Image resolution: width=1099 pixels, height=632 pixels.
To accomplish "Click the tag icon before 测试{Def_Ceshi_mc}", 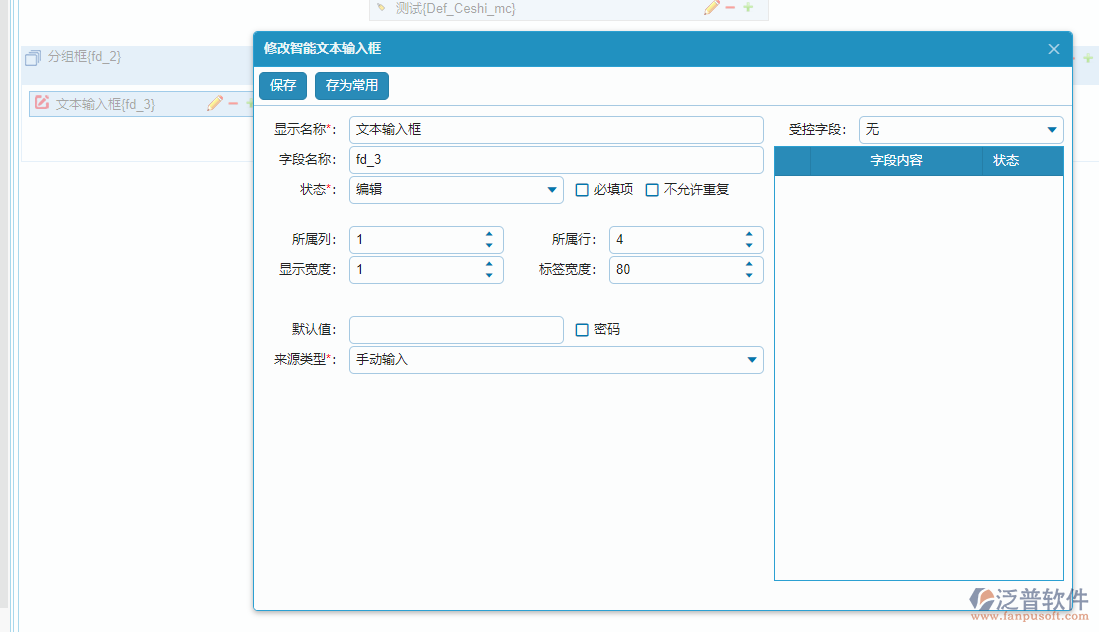I will click(x=382, y=8).
